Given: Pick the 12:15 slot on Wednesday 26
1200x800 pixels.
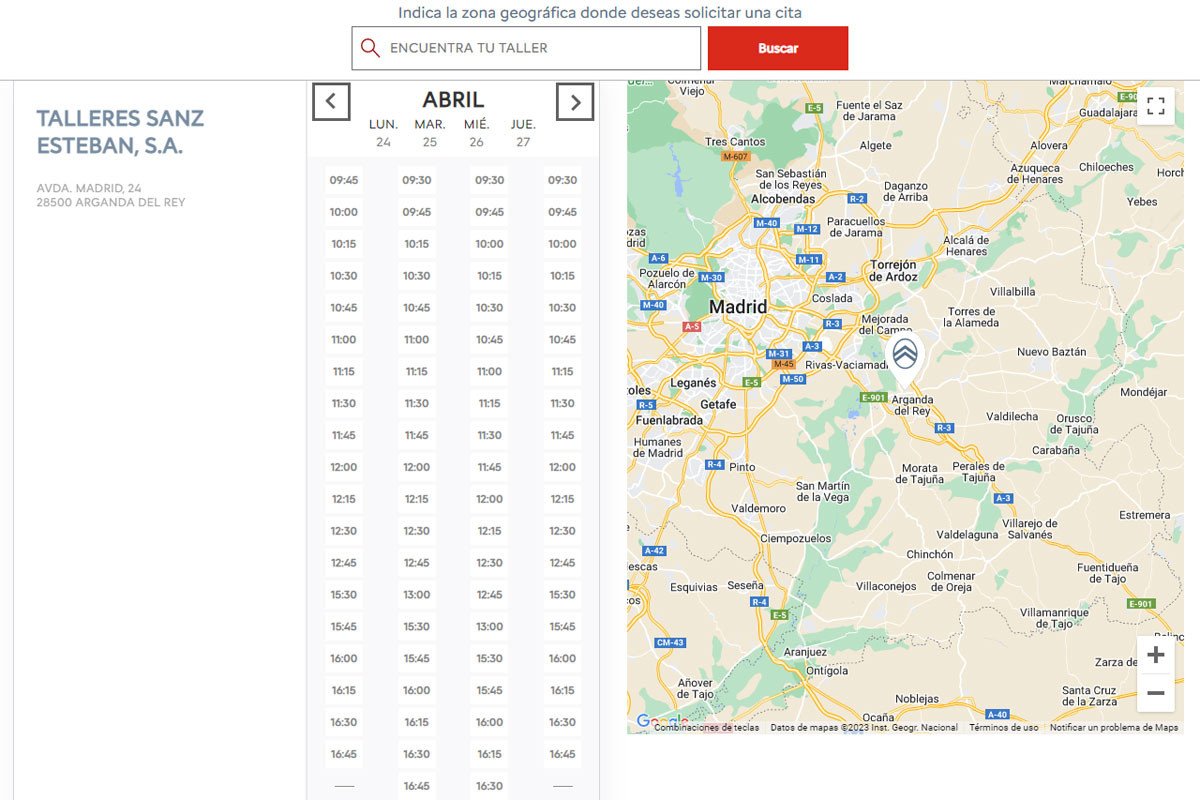Looking at the screenshot, I should pos(490,531).
